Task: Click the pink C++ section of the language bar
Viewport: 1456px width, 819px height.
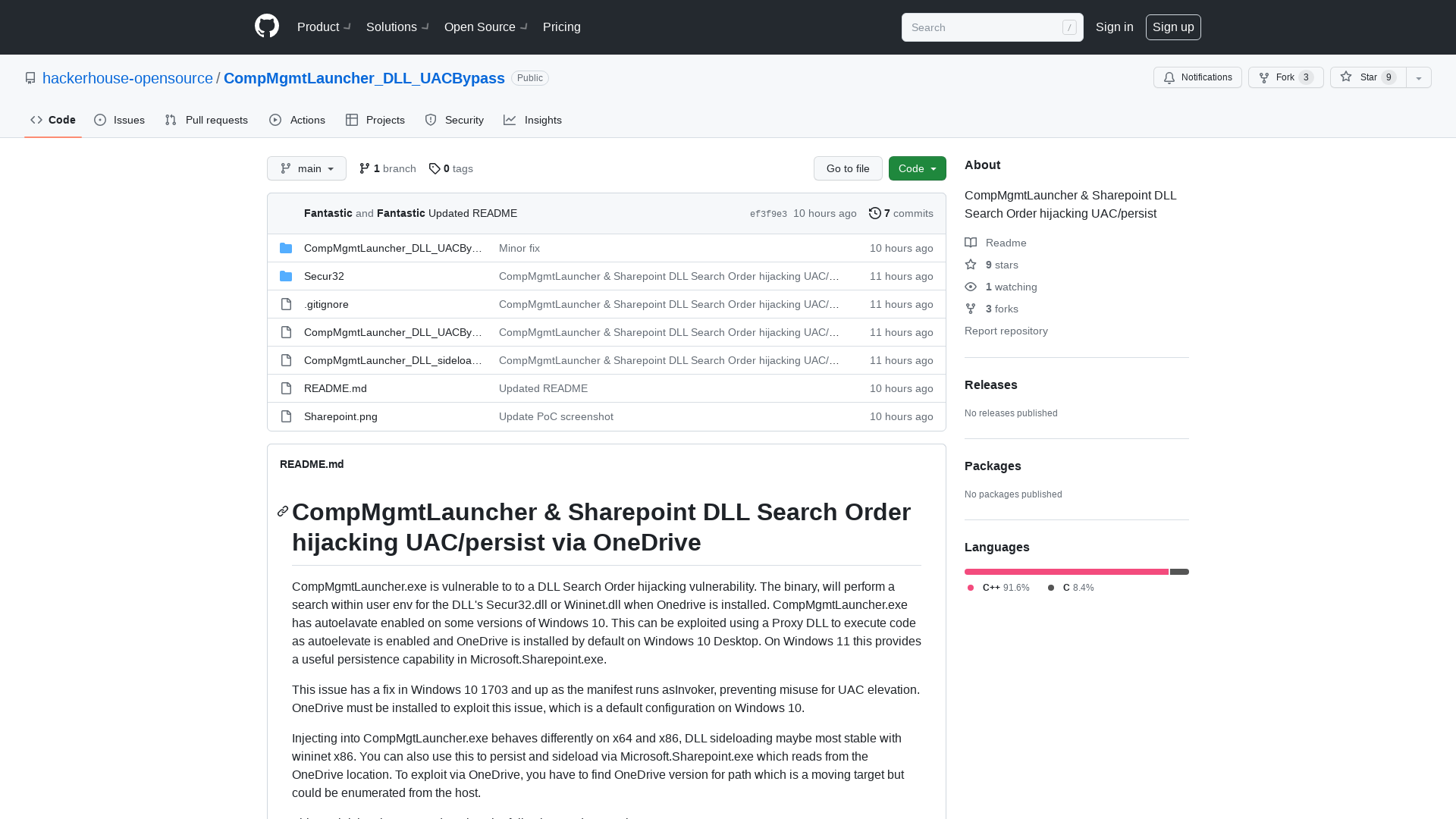Action: [1066, 572]
